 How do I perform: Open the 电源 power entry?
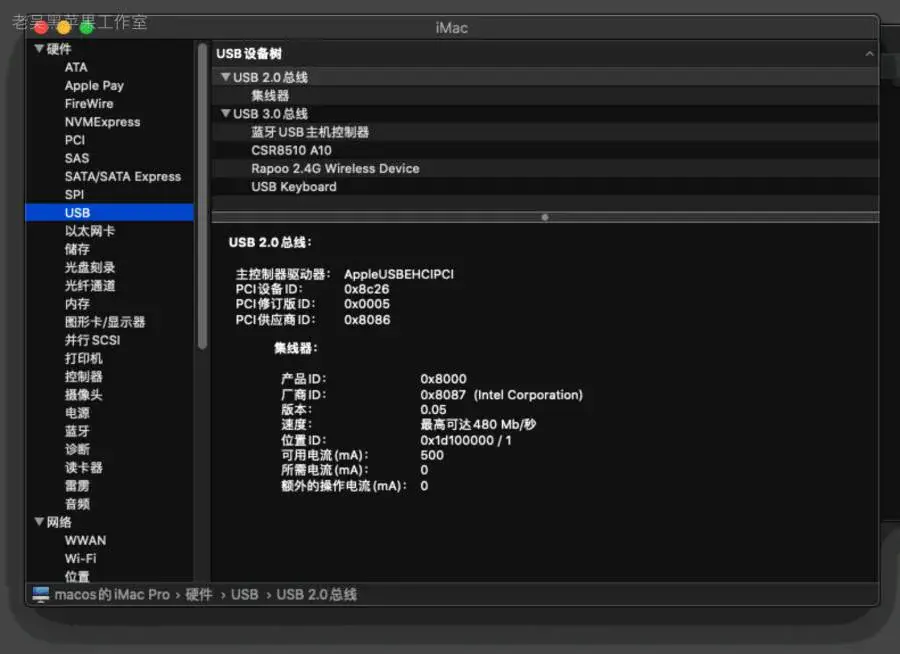(x=77, y=413)
